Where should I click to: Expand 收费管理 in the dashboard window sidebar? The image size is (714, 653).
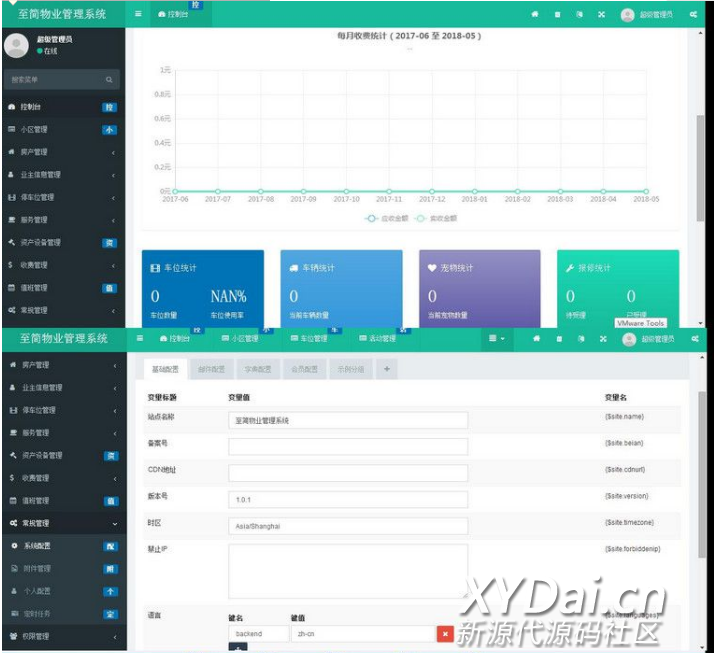click(x=64, y=265)
